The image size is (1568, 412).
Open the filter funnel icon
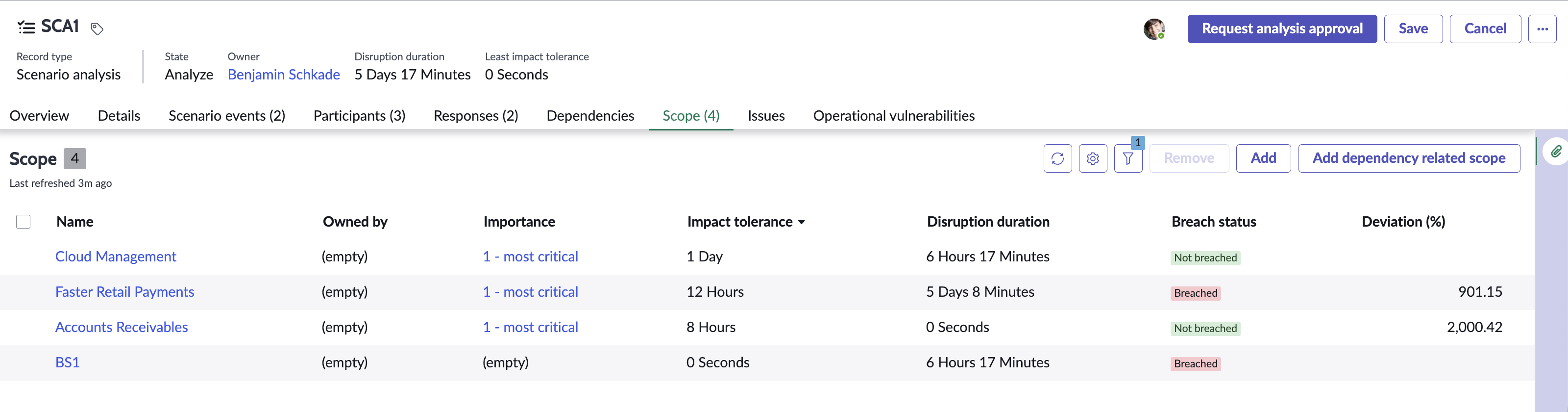[x=1128, y=158]
